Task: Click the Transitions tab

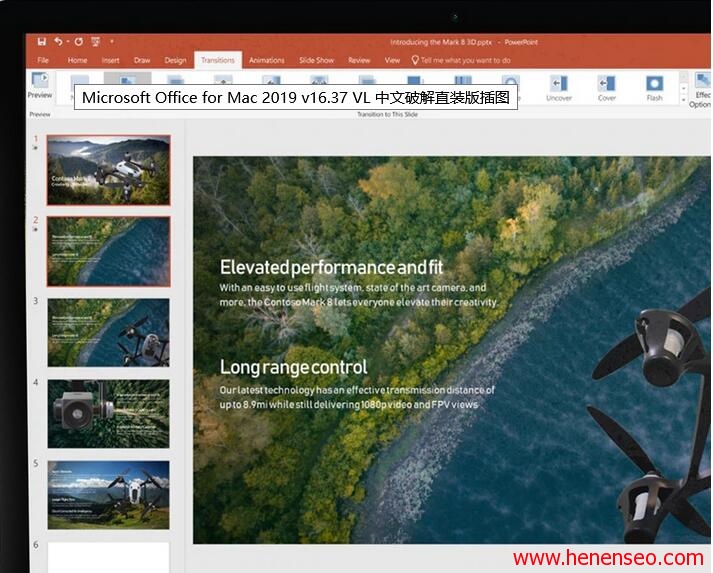Action: point(218,60)
